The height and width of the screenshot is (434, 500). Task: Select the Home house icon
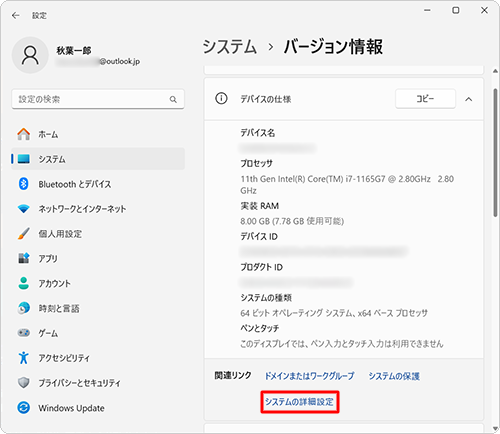[24, 134]
